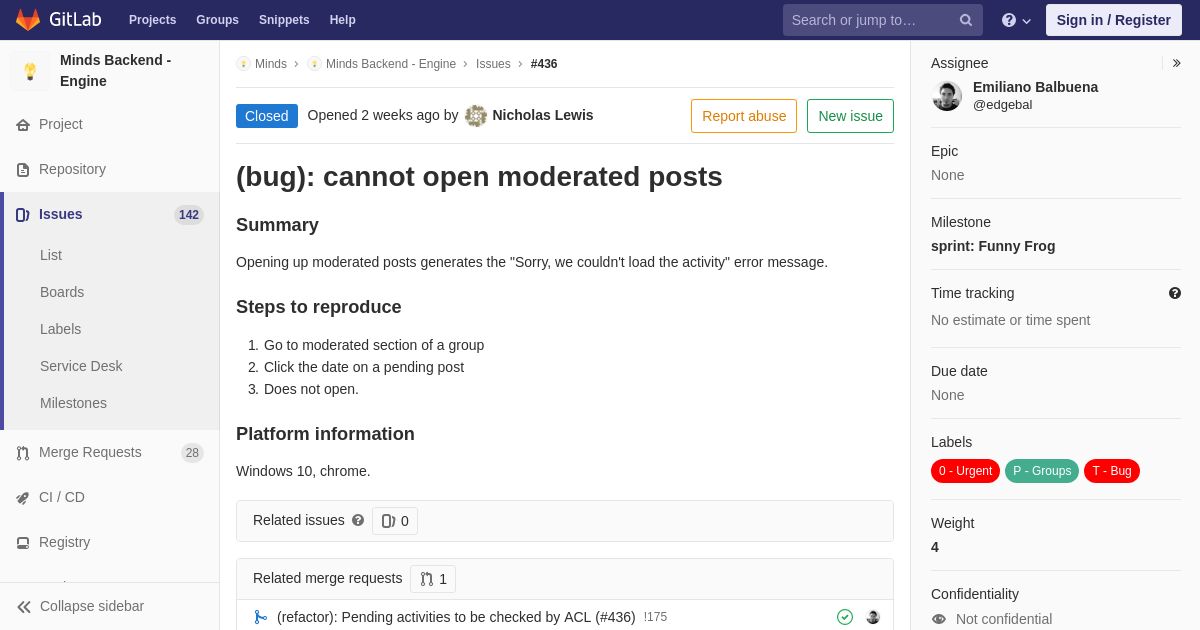1200x630 pixels.
Task: Click the search magnifier icon
Action: click(965, 20)
